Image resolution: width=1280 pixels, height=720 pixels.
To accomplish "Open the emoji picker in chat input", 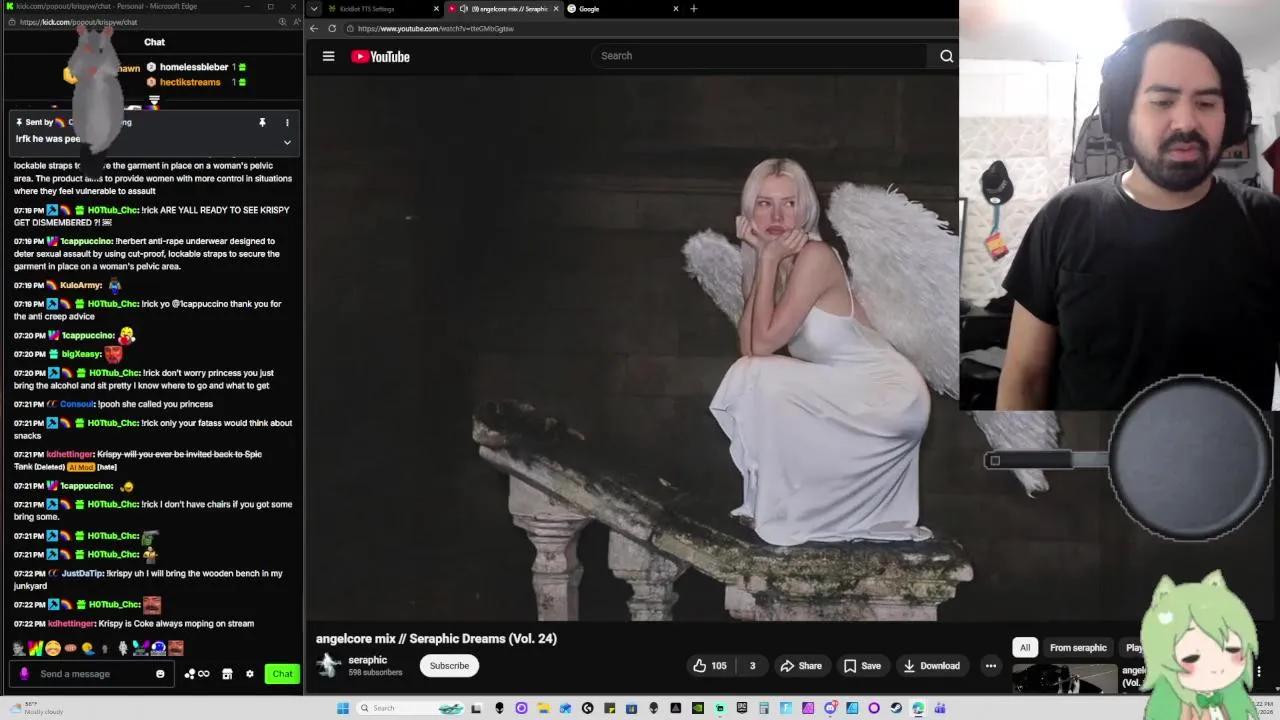I will [160, 674].
